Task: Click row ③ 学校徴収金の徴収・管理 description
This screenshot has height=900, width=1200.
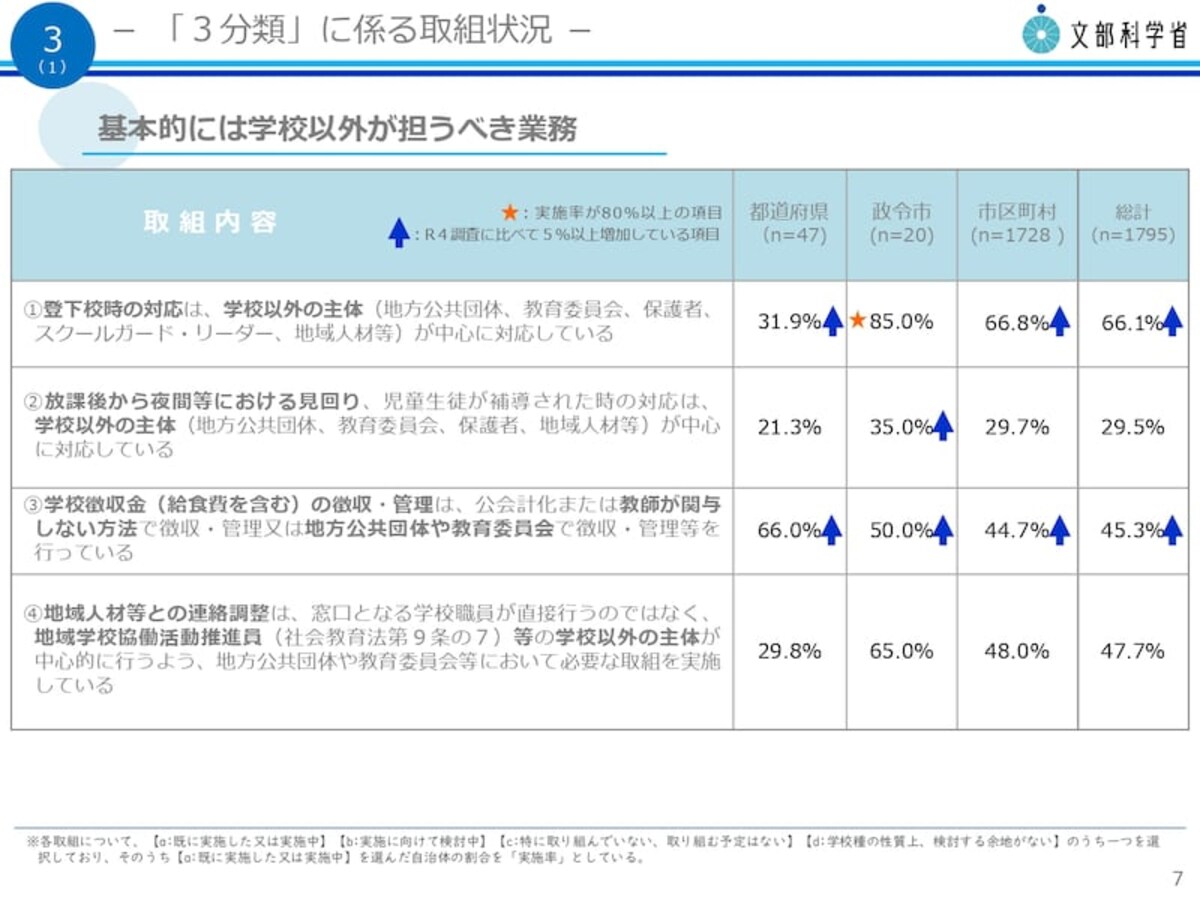Action: [372, 528]
